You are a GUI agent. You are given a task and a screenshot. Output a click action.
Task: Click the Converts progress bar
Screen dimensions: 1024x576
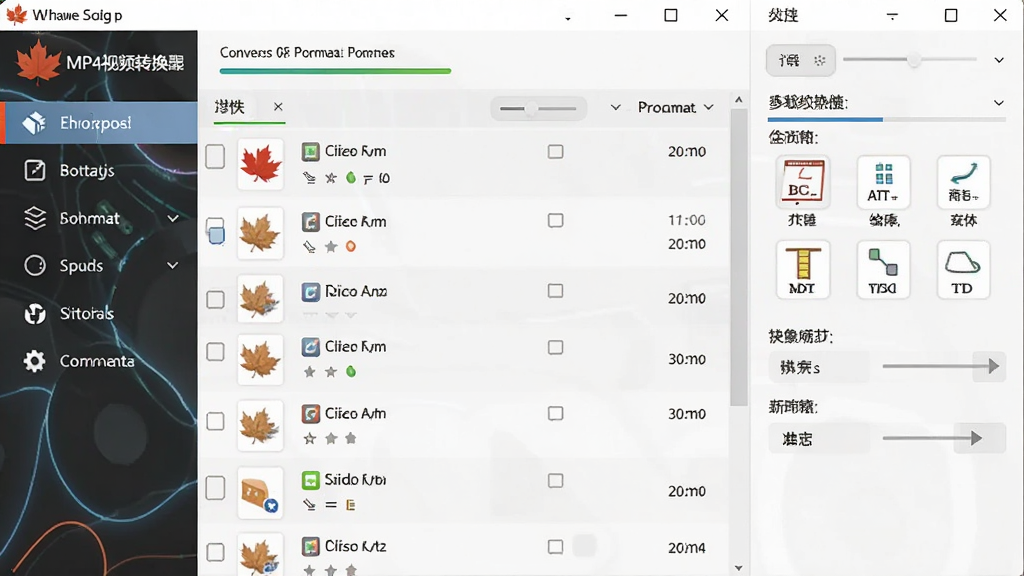(336, 71)
